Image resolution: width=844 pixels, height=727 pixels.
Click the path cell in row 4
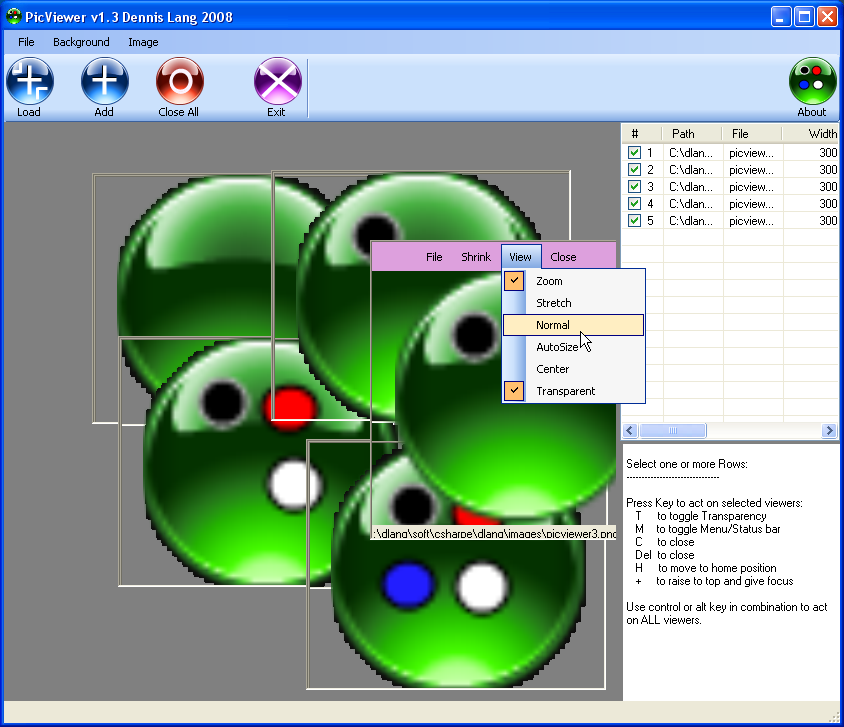click(691, 204)
